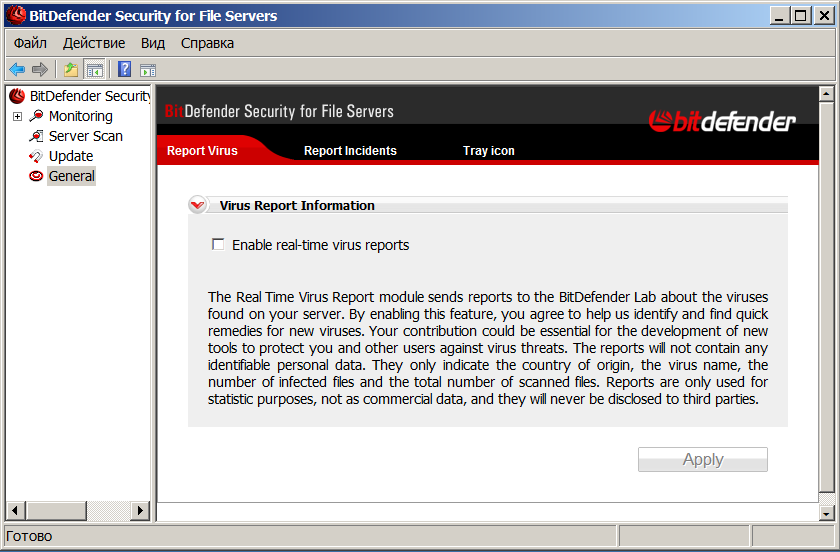Expand the Monitoring tree node
Image resolution: width=840 pixels, height=552 pixels.
tap(17, 116)
